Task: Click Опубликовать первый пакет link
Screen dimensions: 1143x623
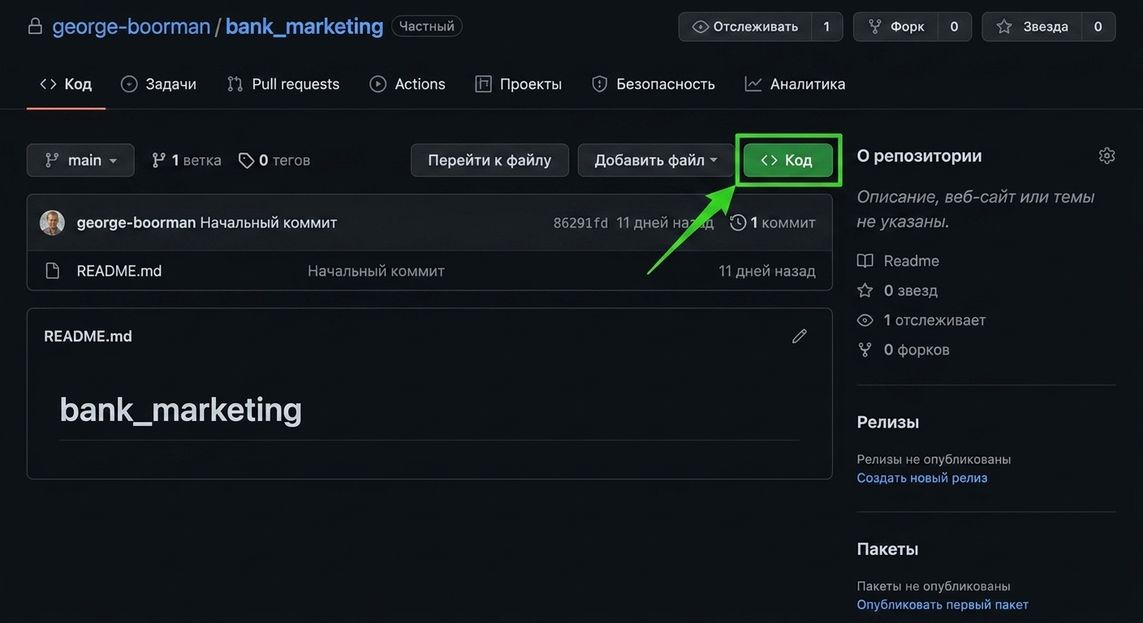Action: [x=943, y=605]
